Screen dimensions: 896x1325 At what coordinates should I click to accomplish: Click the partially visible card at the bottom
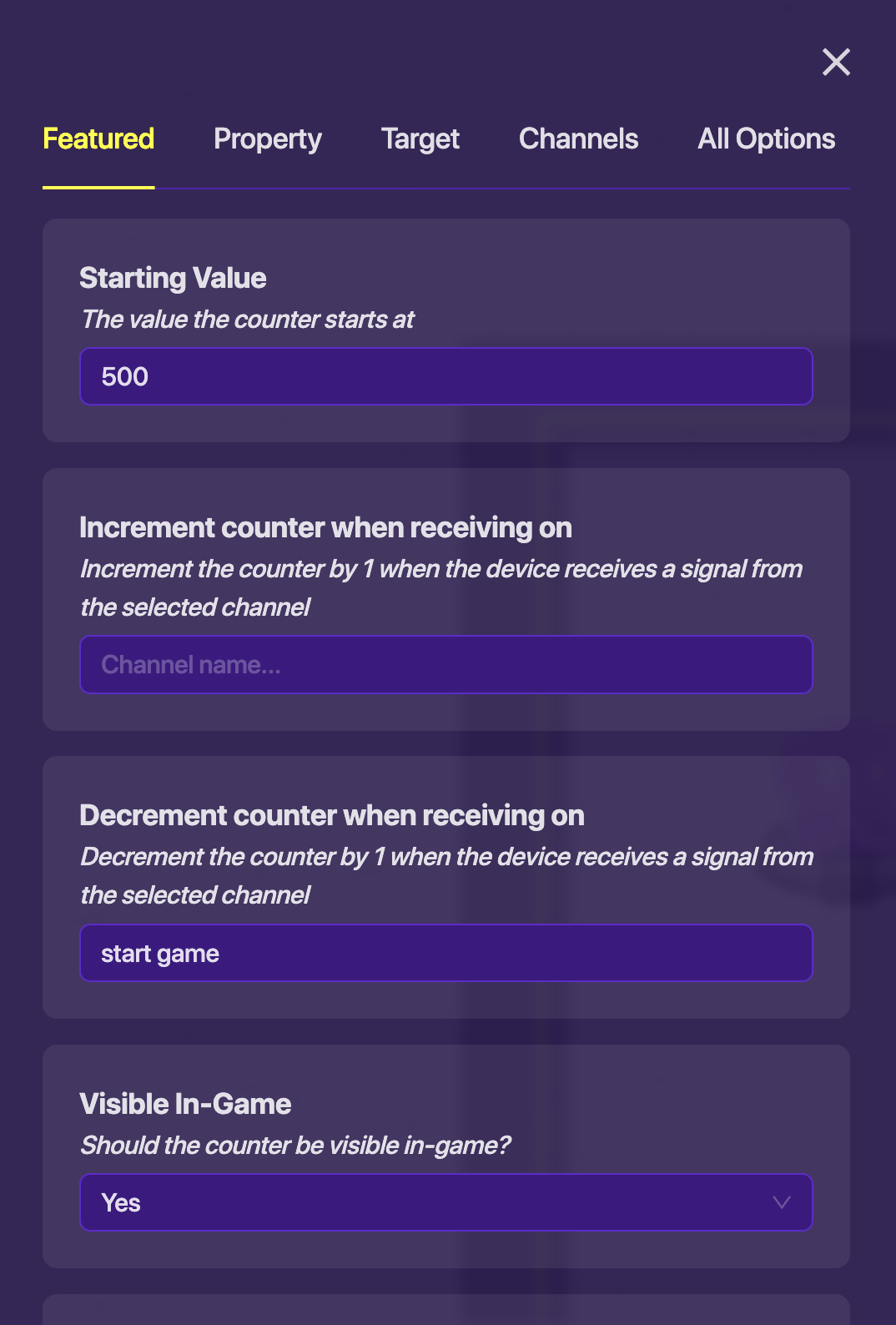coord(445,1310)
